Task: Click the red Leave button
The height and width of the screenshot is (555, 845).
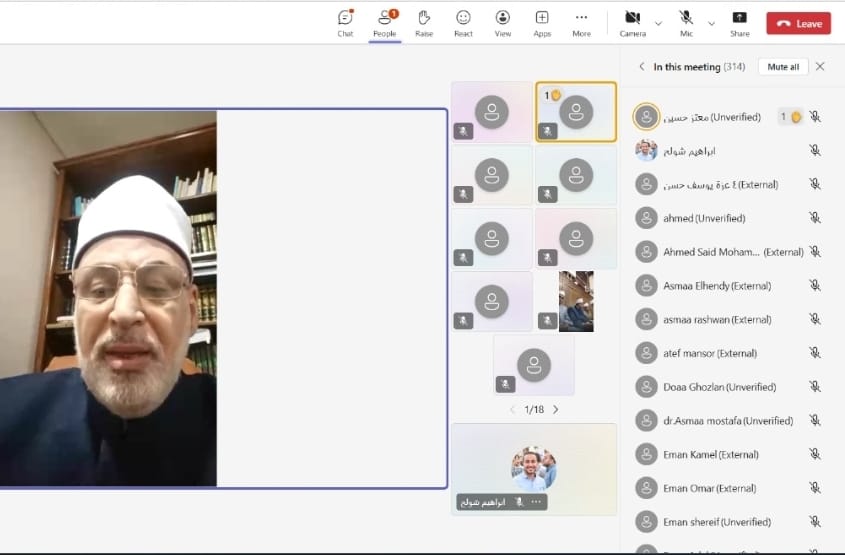Action: pos(798,23)
